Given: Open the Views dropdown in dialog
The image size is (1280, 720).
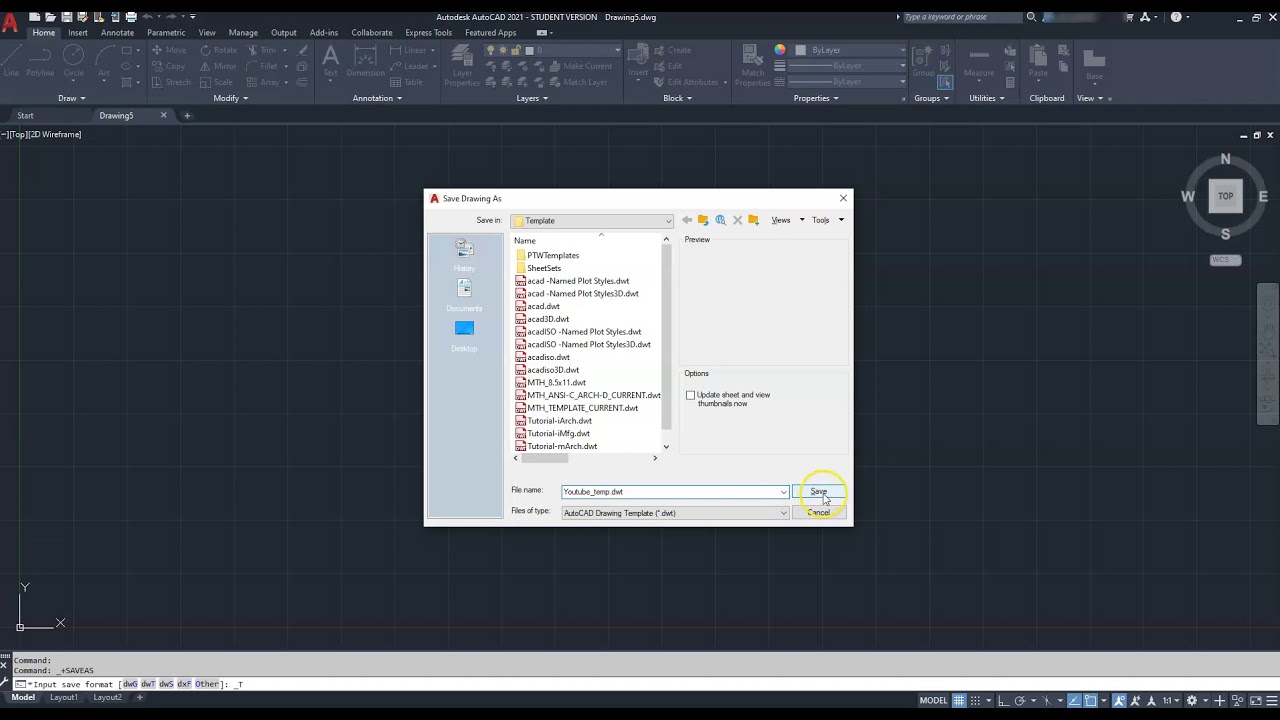Looking at the screenshot, I should (787, 220).
